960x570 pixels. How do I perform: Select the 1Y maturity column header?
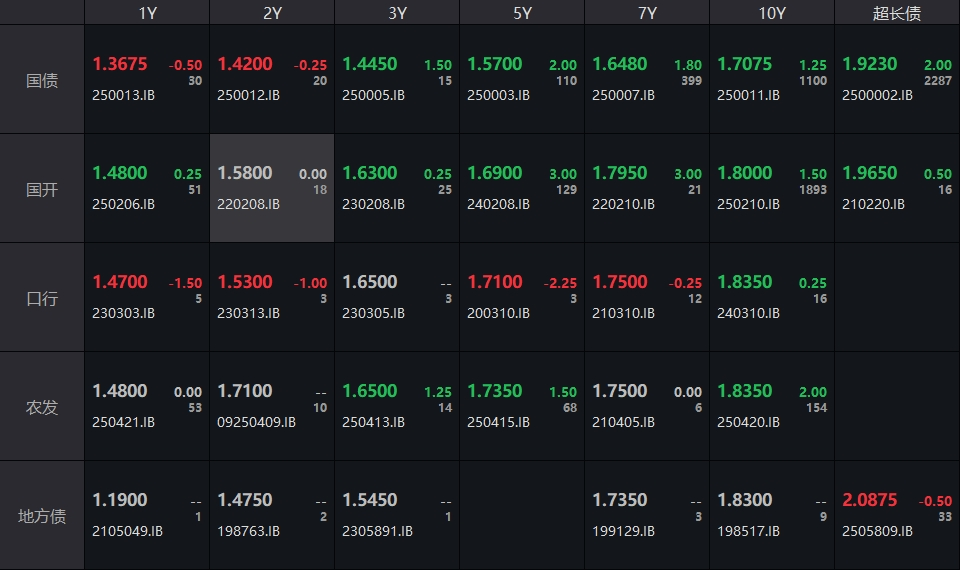147,13
